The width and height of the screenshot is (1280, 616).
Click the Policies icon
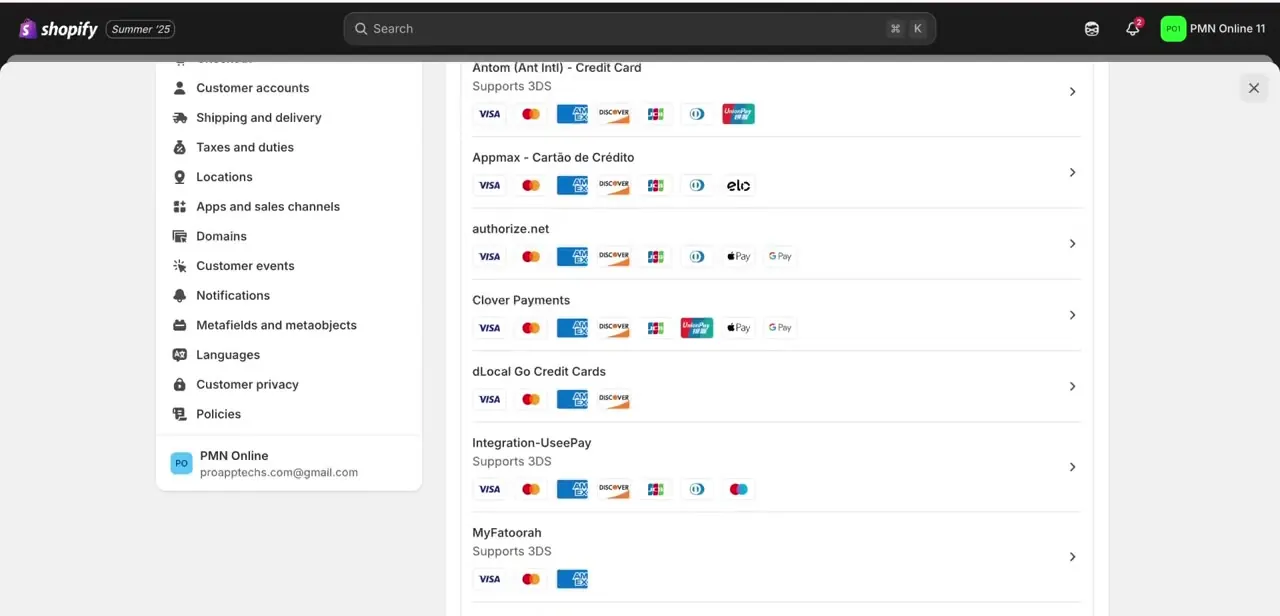coord(180,414)
